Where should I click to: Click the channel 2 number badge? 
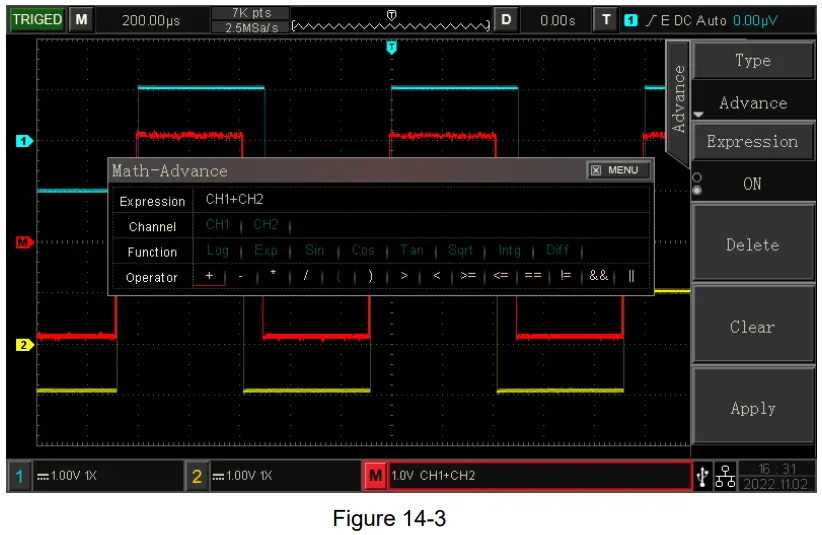pos(197,476)
